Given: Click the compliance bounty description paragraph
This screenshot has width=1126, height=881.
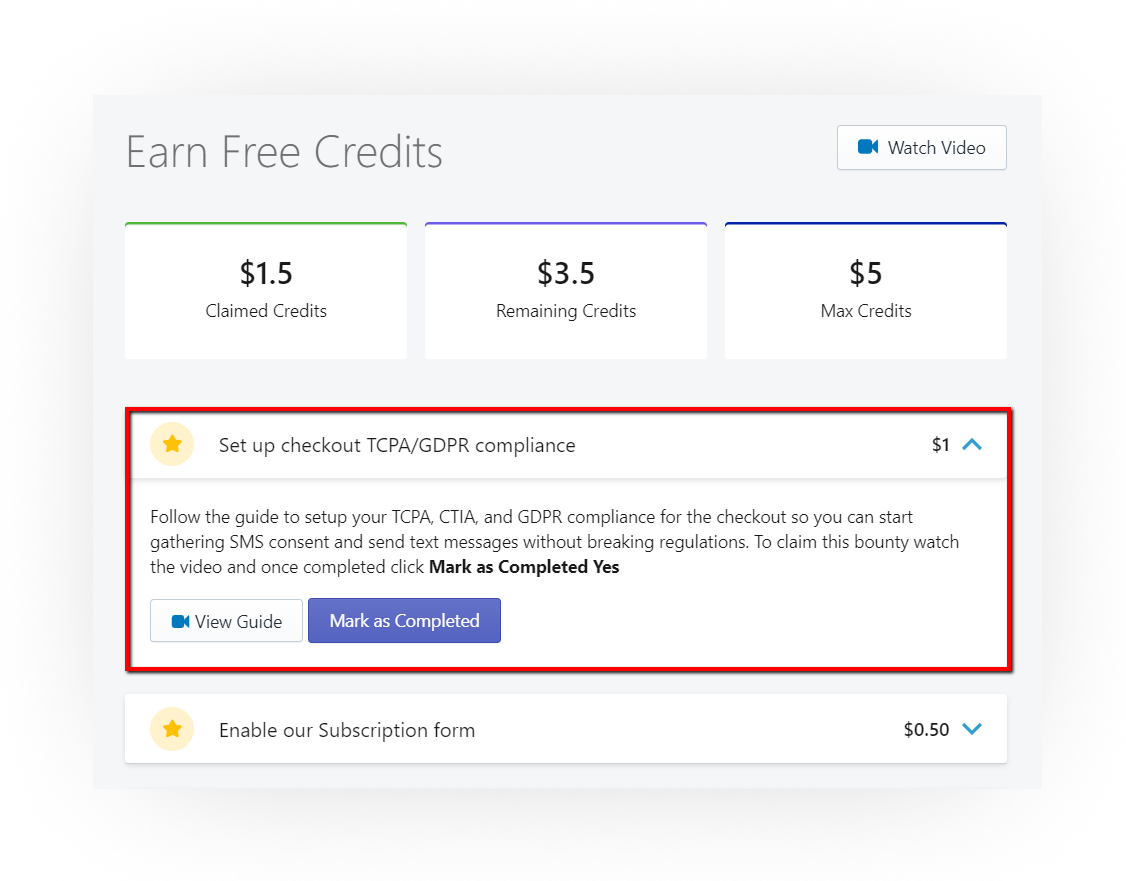Looking at the screenshot, I should (554, 542).
